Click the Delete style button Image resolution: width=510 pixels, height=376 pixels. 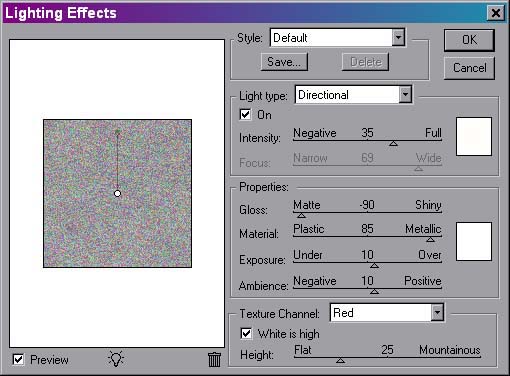(365, 62)
